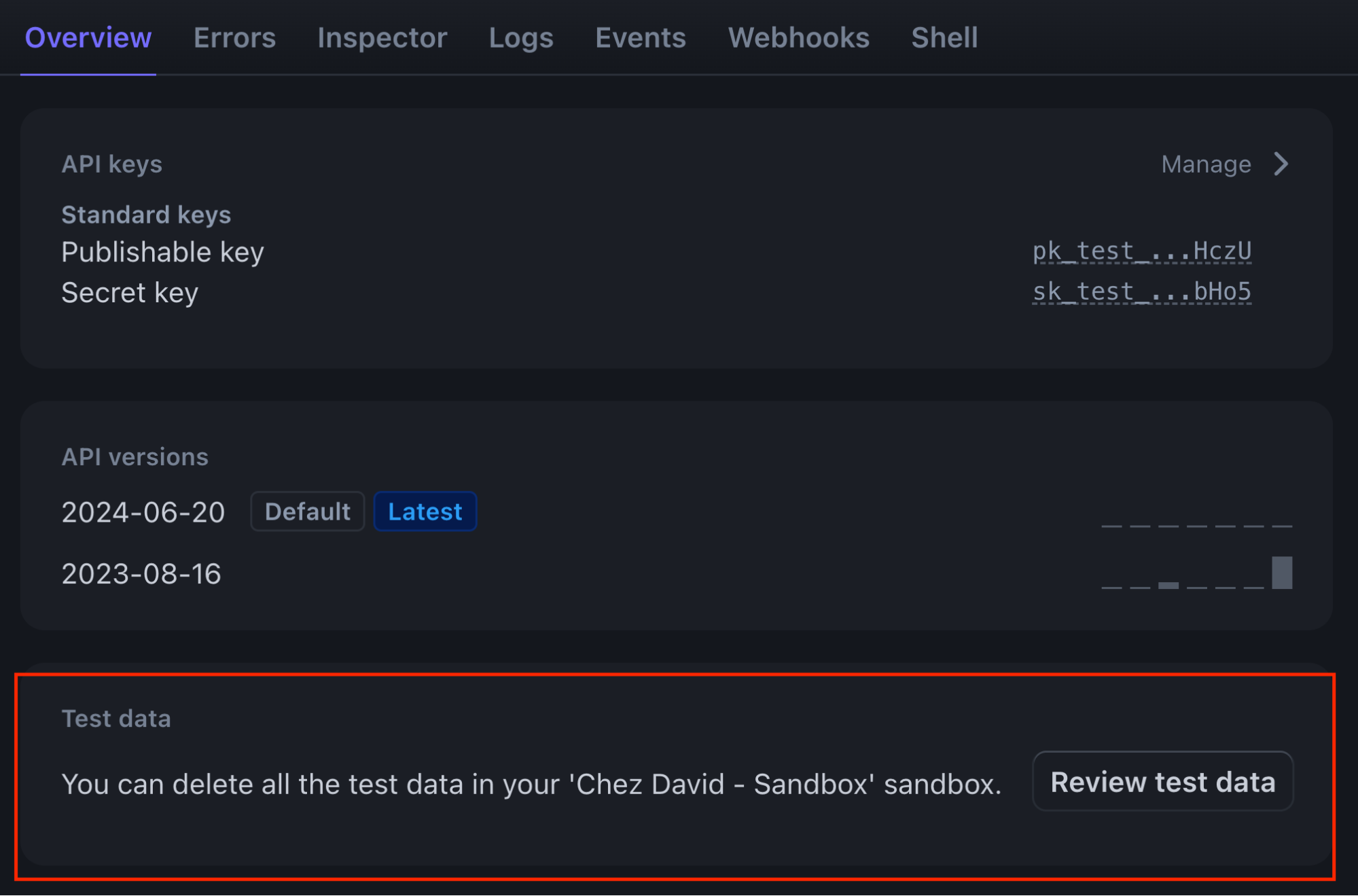Select the Events tab
The width and height of the screenshot is (1358, 896).
point(641,38)
